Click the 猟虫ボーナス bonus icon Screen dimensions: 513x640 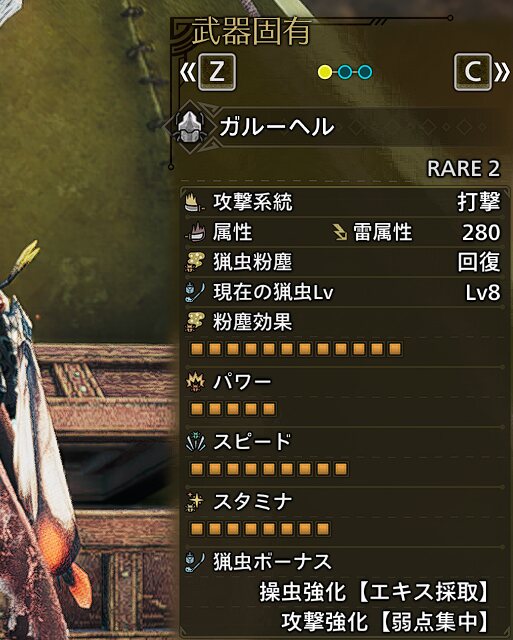click(x=195, y=562)
